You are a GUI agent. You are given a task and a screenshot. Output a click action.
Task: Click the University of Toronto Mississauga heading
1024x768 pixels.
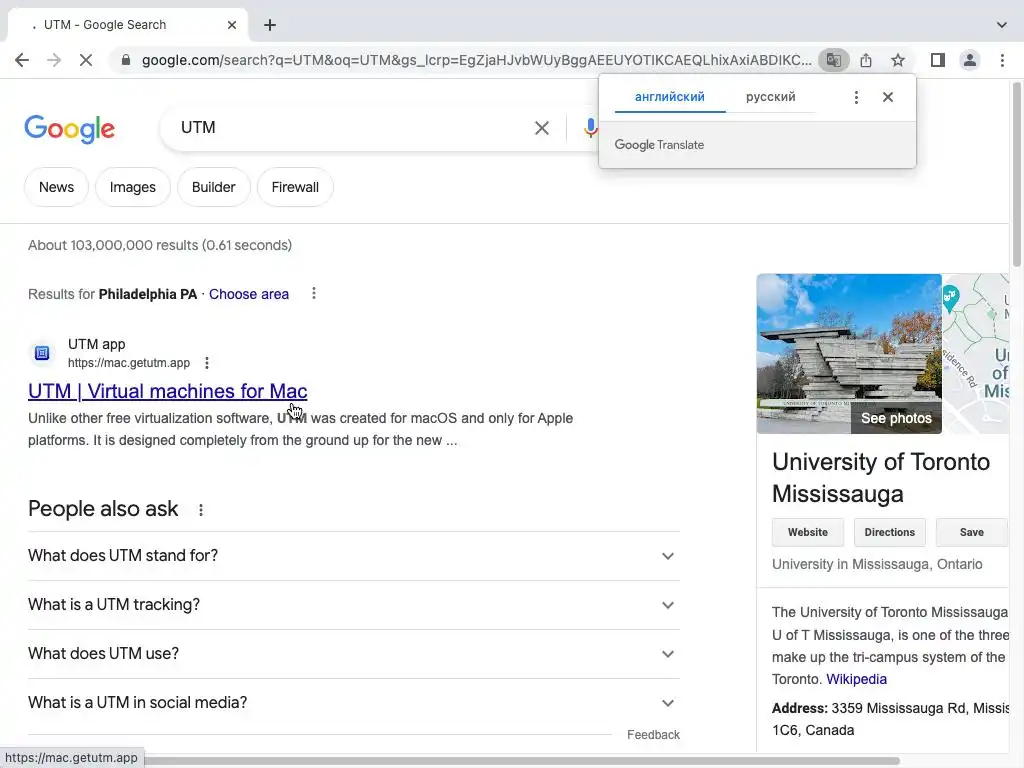click(881, 477)
